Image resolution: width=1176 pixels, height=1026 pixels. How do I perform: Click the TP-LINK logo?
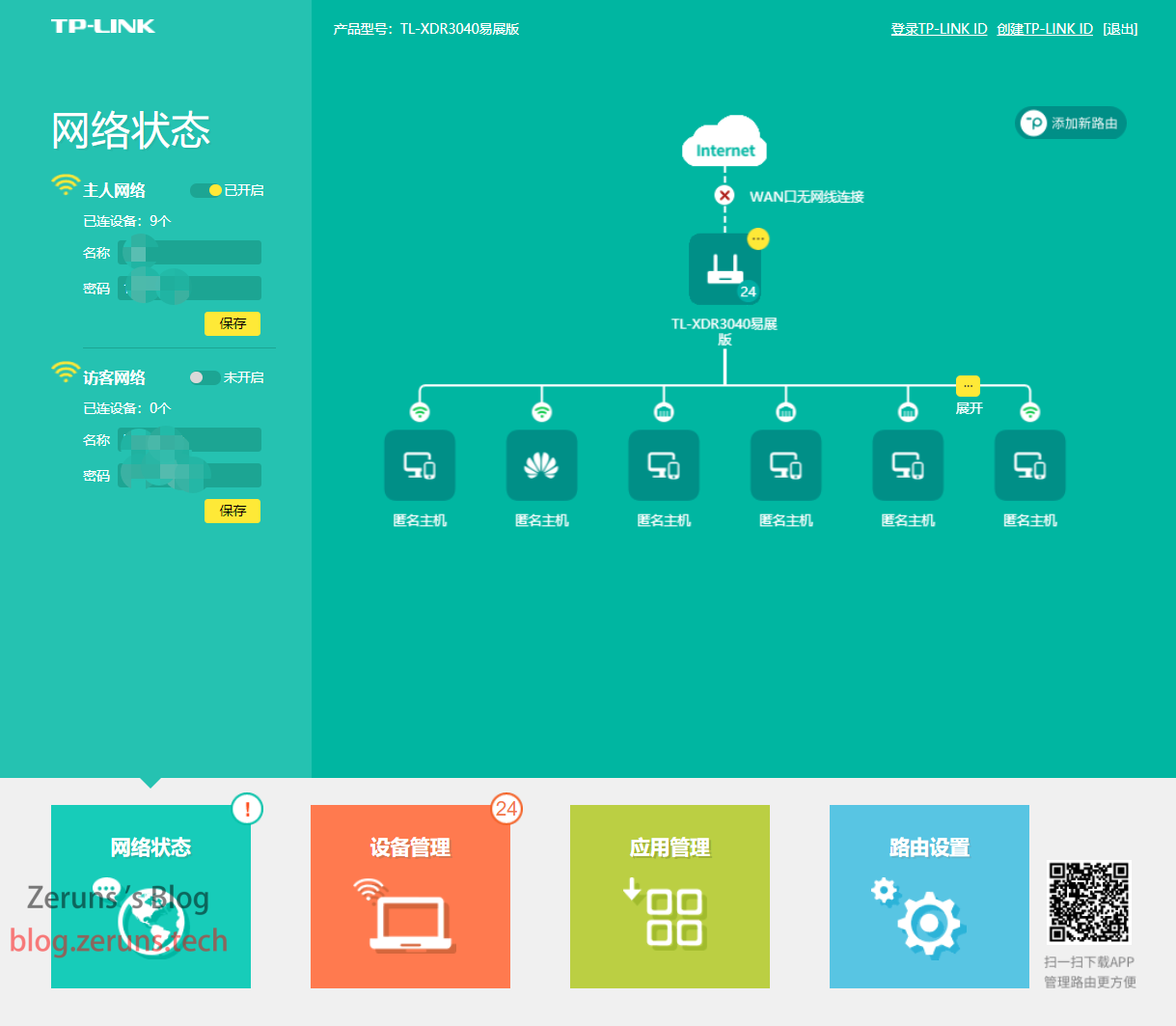point(103,26)
